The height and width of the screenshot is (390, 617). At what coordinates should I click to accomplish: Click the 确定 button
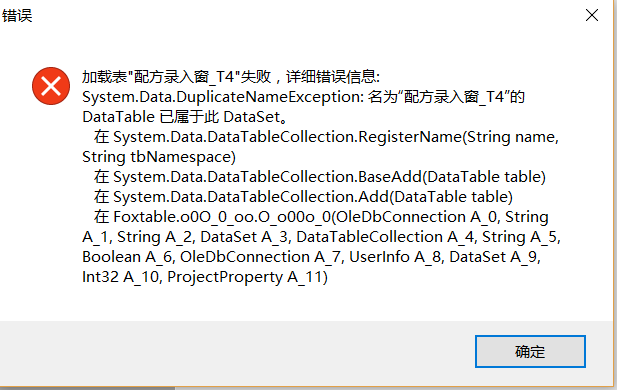click(x=530, y=351)
